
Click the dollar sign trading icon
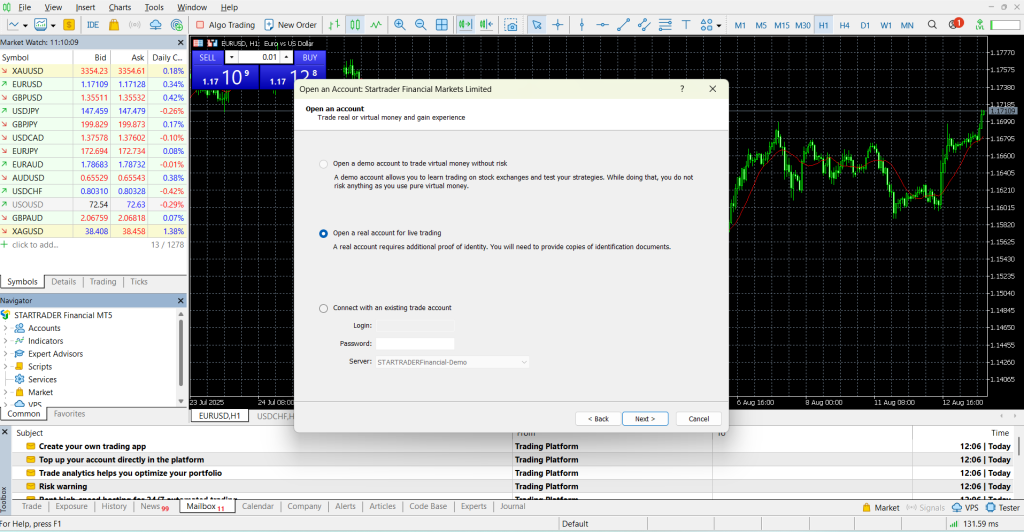point(69,25)
